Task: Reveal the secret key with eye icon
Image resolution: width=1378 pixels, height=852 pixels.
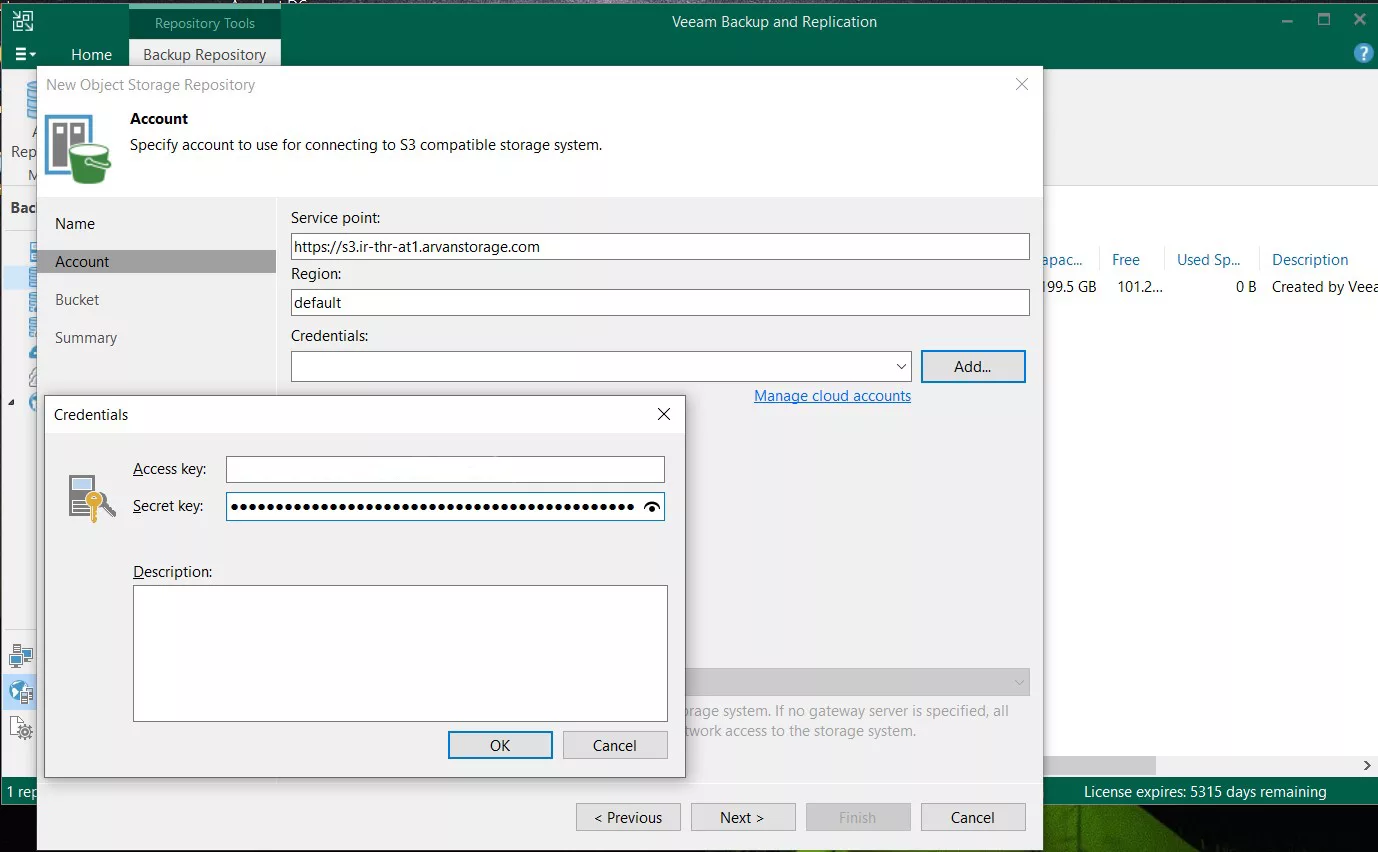Action: [x=652, y=508]
